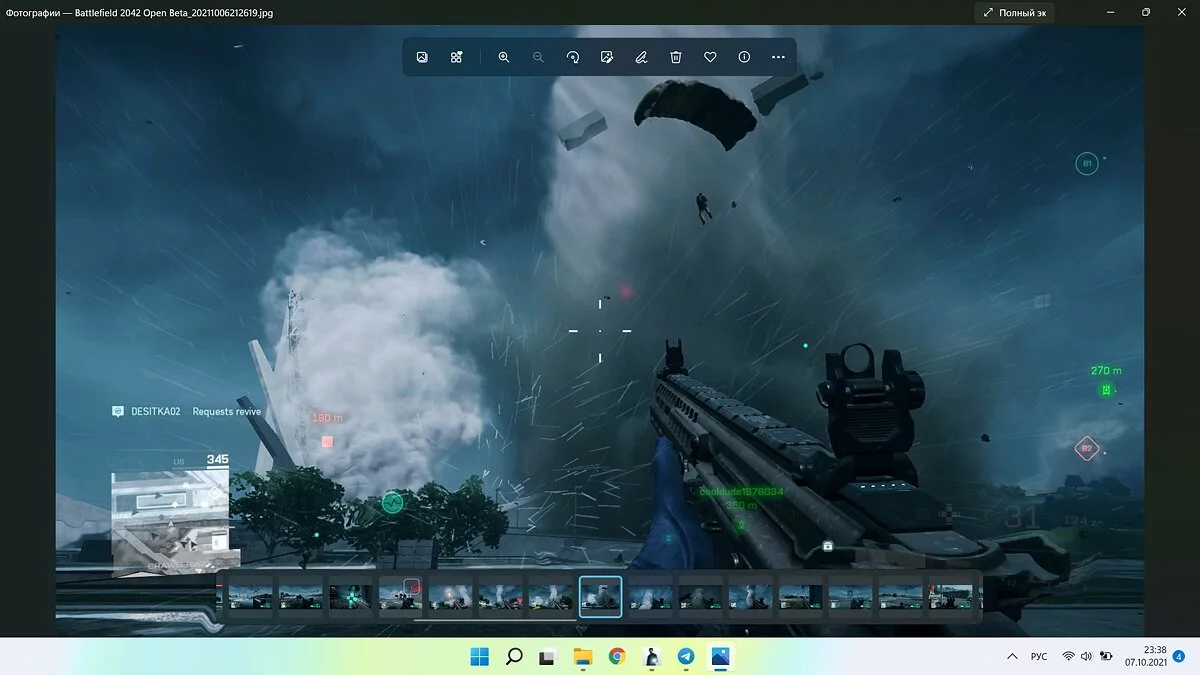1200x675 pixels.
Task: Open the edit image tool
Action: coord(606,58)
